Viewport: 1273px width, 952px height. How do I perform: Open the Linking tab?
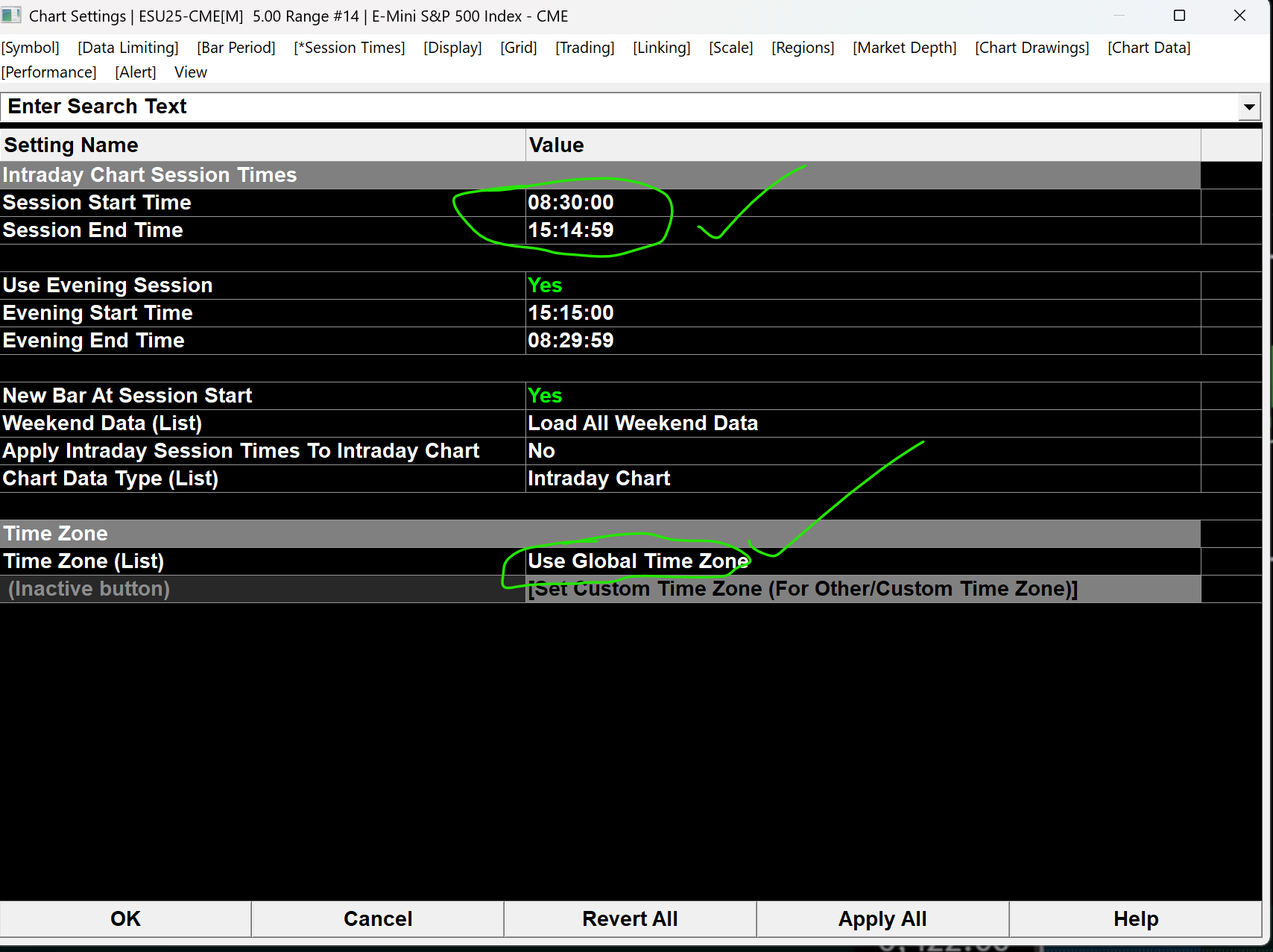[662, 48]
